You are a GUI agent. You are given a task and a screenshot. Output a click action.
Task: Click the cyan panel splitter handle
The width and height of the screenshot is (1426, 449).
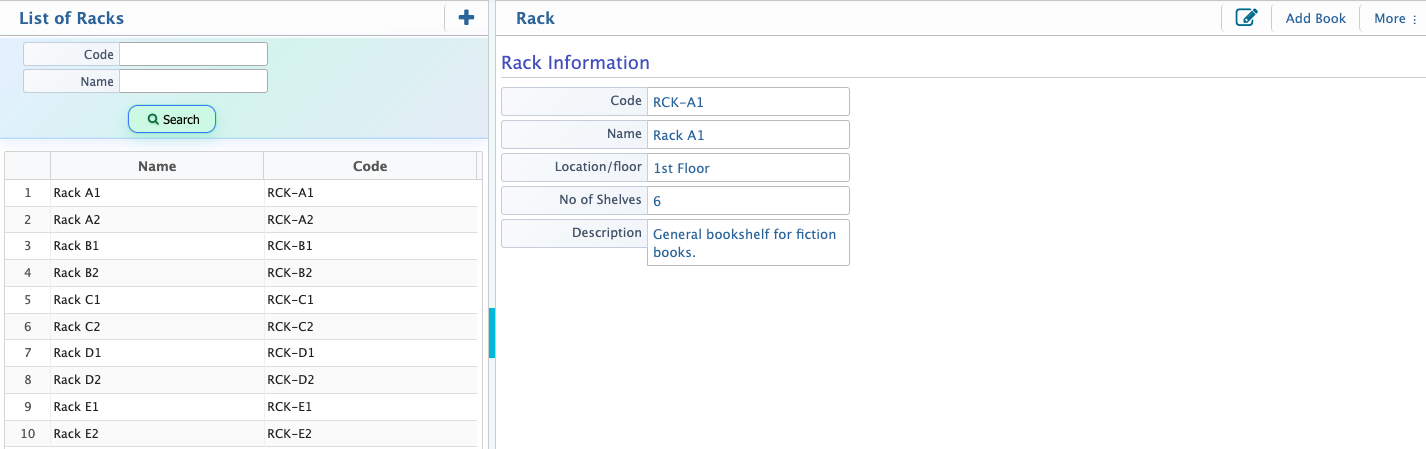tap(492, 333)
